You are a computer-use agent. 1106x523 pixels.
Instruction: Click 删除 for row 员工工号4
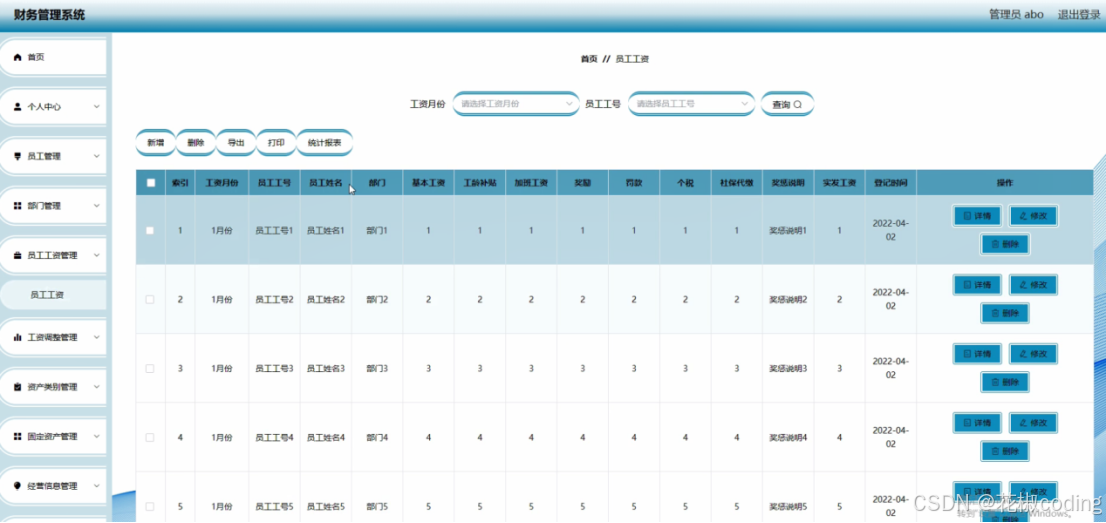tap(1004, 452)
